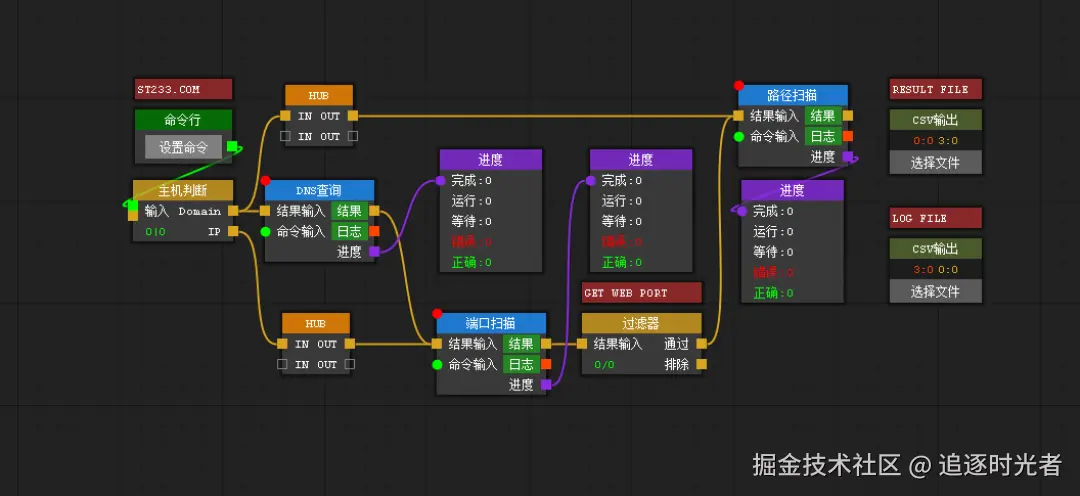Click the 路径扫描 node title
Screen dimensions: 1080x496
coord(793,96)
